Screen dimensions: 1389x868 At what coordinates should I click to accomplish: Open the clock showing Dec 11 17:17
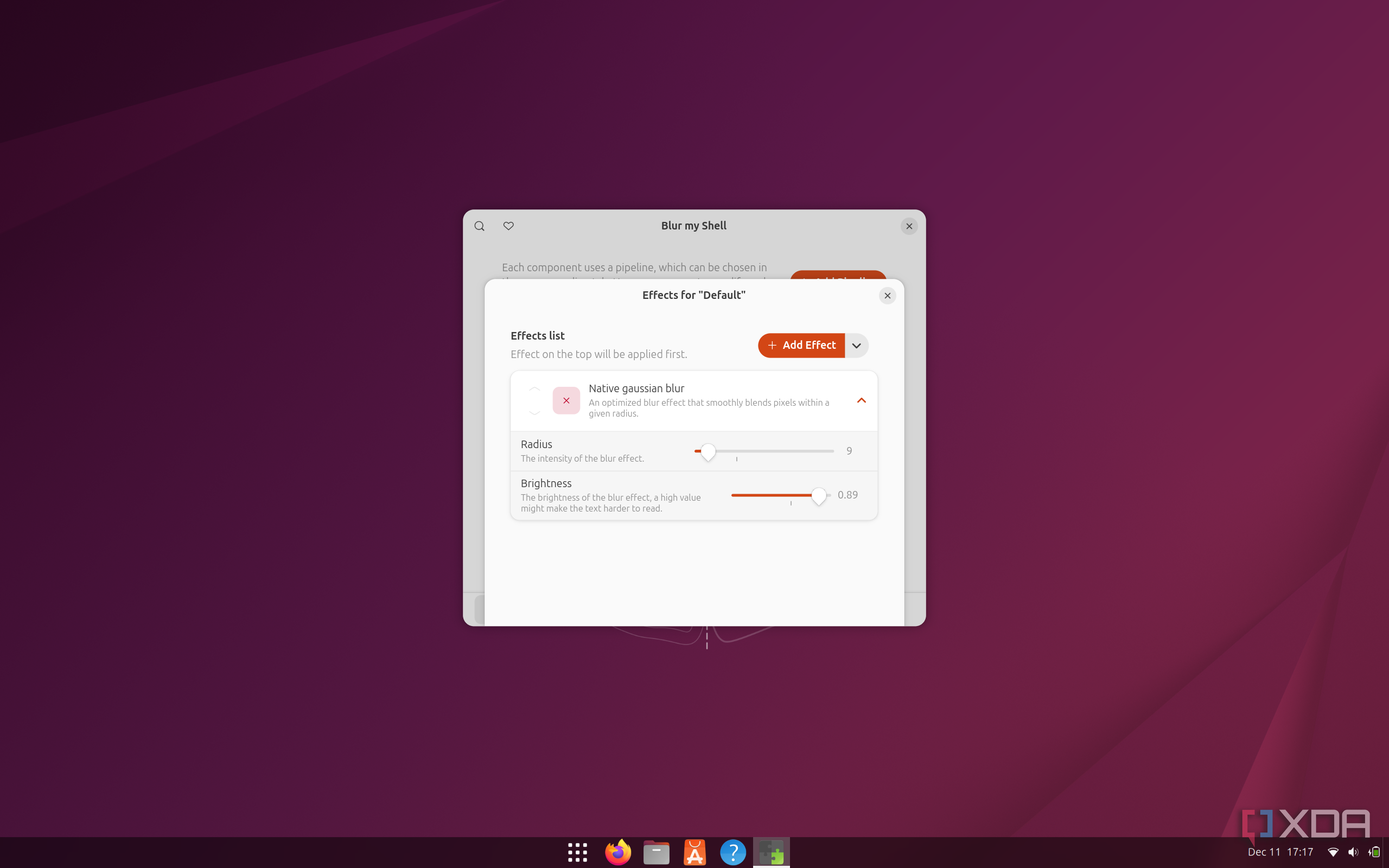coord(1280,852)
